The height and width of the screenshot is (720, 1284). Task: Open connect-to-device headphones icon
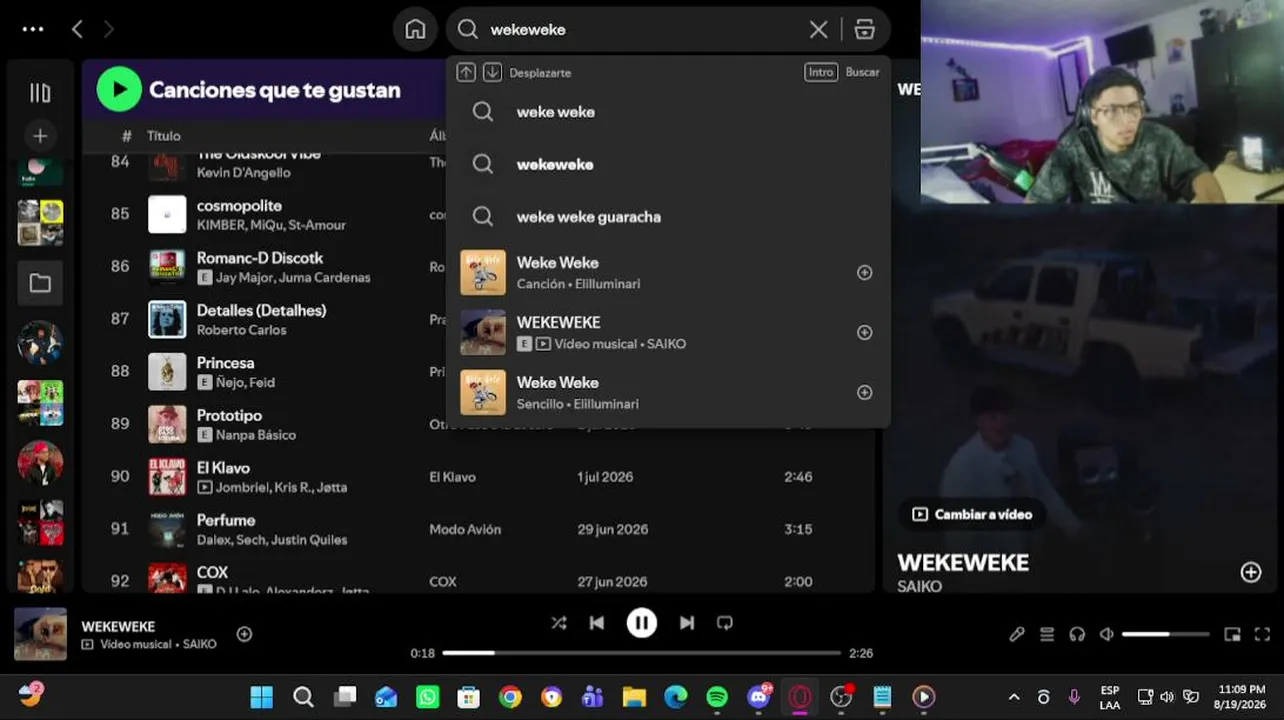1077,634
